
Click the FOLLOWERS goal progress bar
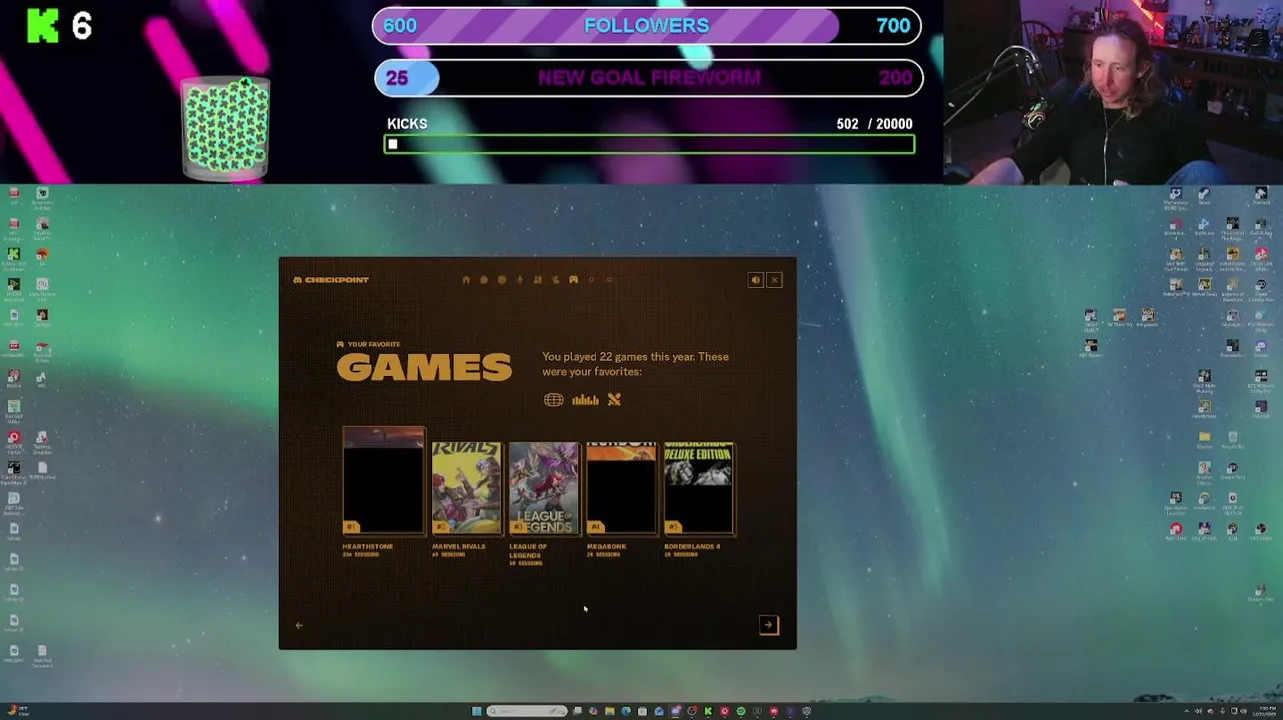click(646, 26)
